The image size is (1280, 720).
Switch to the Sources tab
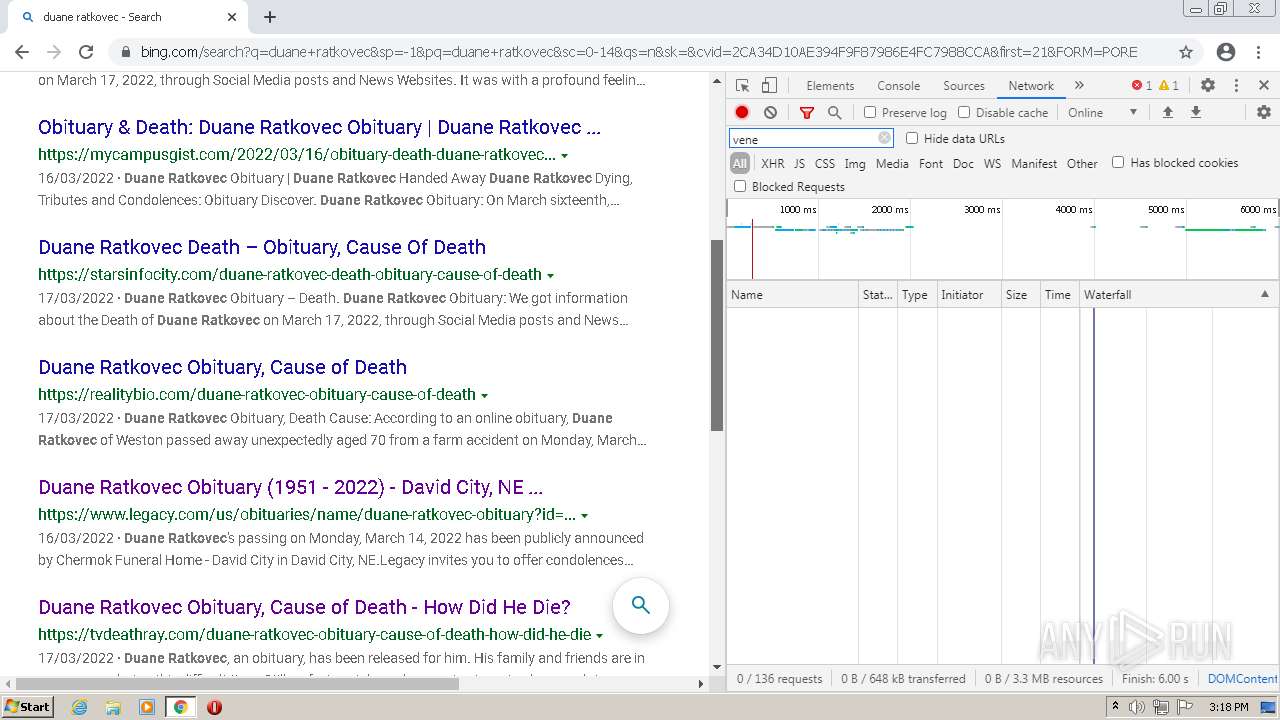pos(964,86)
